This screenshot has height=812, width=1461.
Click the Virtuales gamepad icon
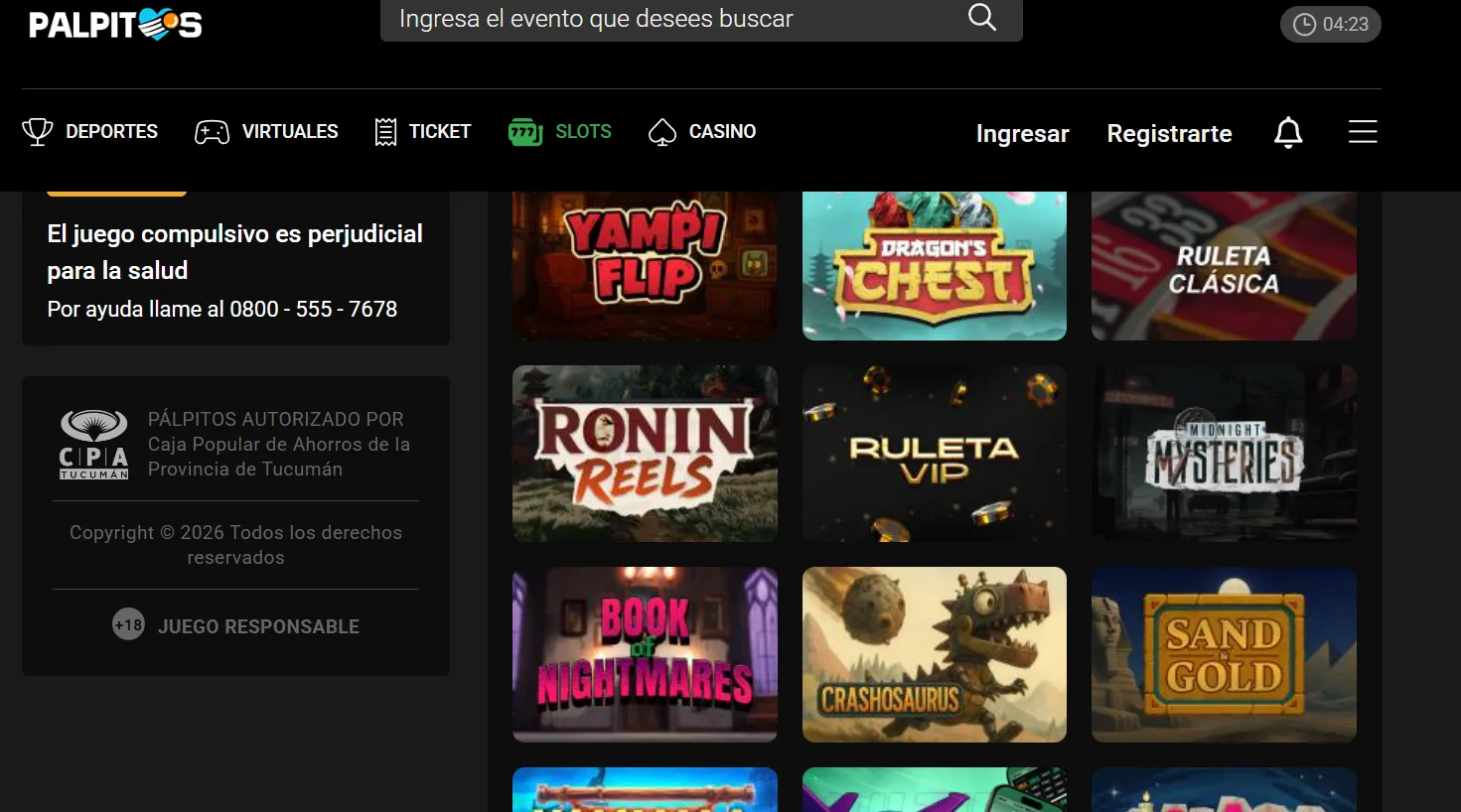(x=212, y=132)
